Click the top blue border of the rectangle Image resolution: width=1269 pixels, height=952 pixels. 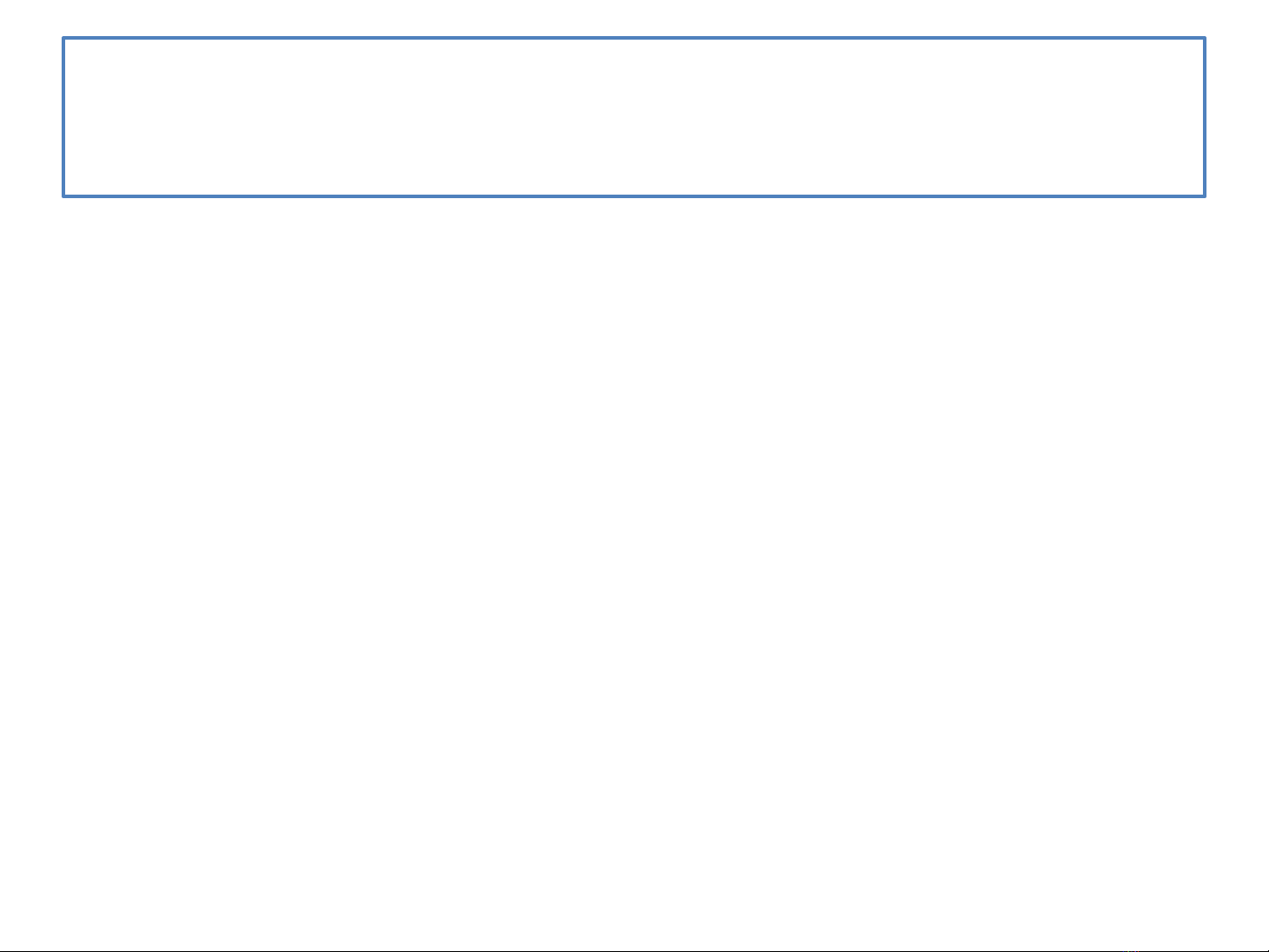point(633,38)
